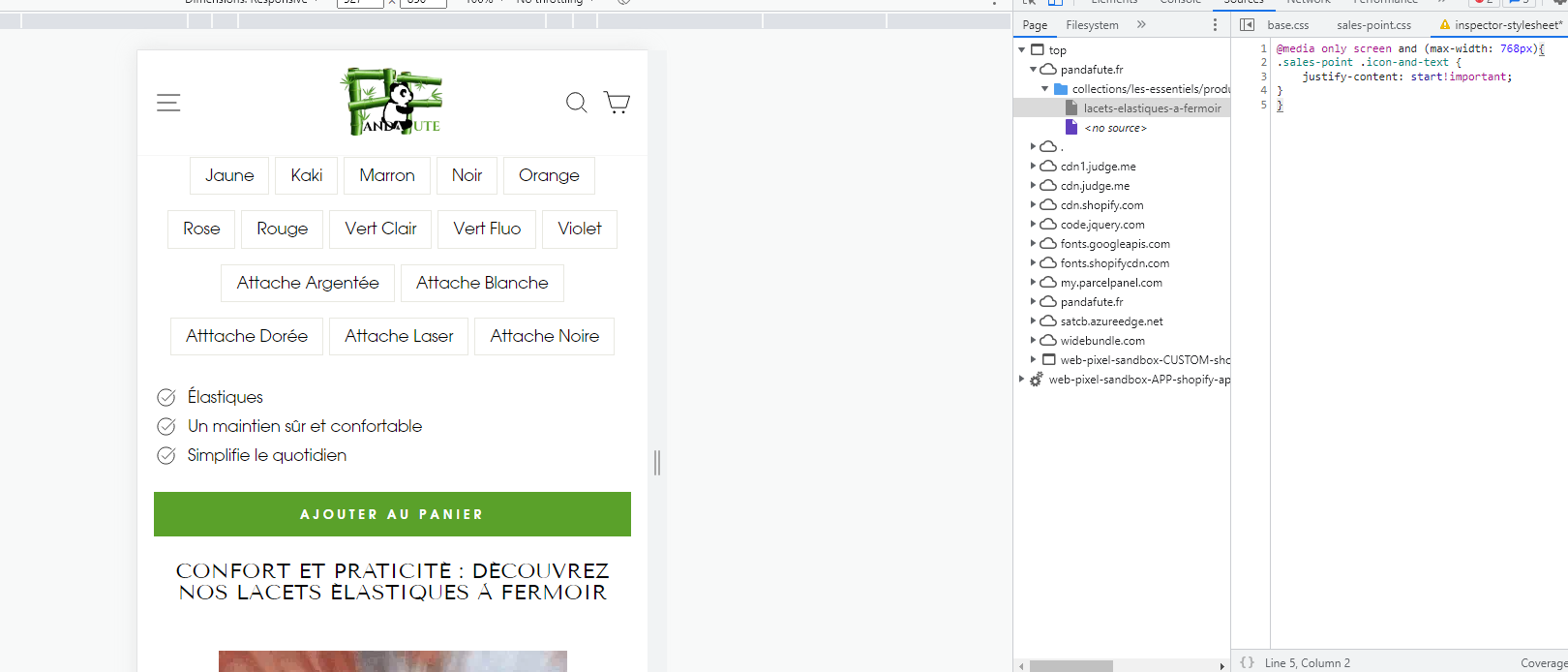This screenshot has width=1568, height=672.
Task: Click the checkmark icon beside Élastiques
Action: (166, 397)
